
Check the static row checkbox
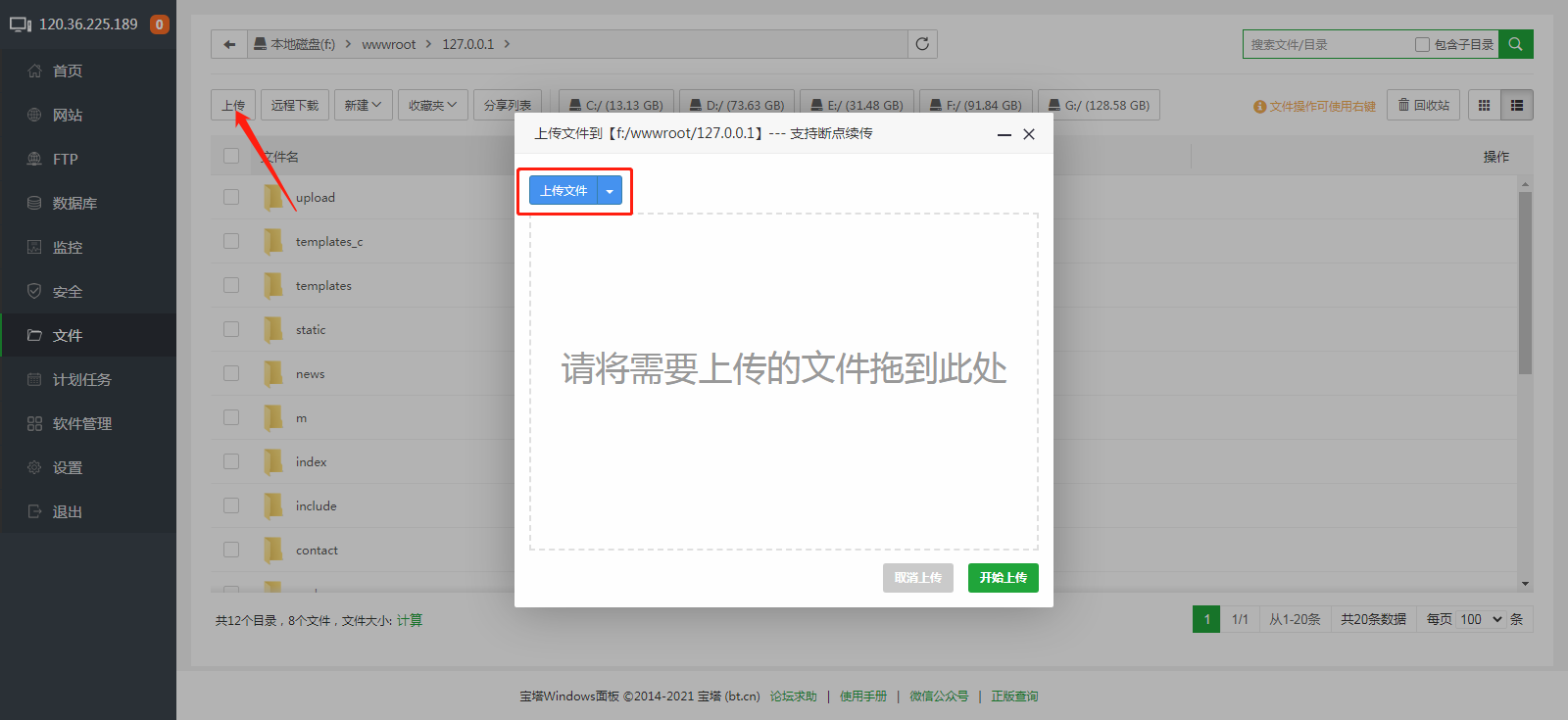[x=231, y=329]
